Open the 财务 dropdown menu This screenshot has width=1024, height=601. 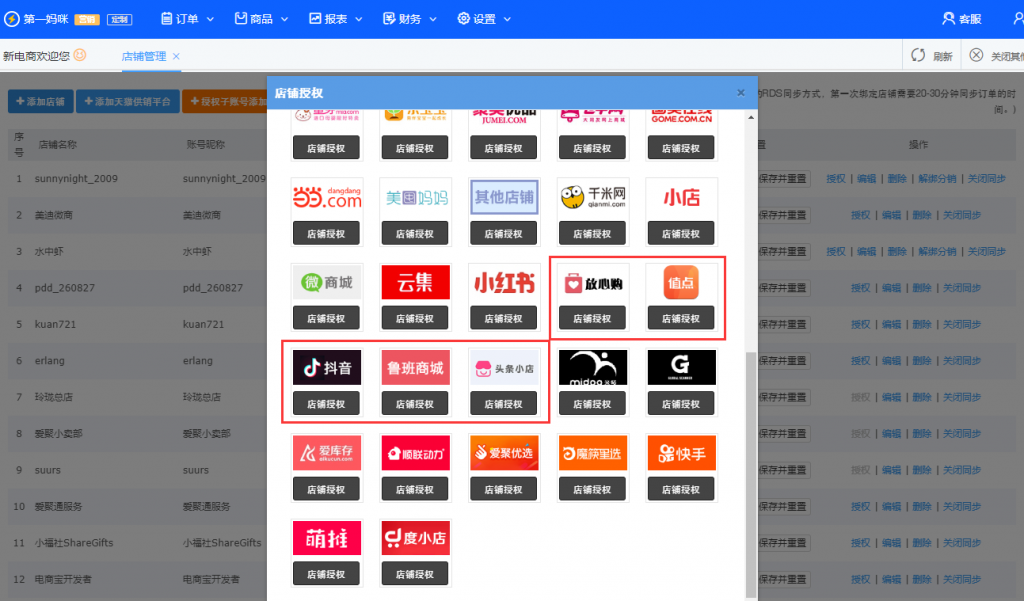pos(409,19)
